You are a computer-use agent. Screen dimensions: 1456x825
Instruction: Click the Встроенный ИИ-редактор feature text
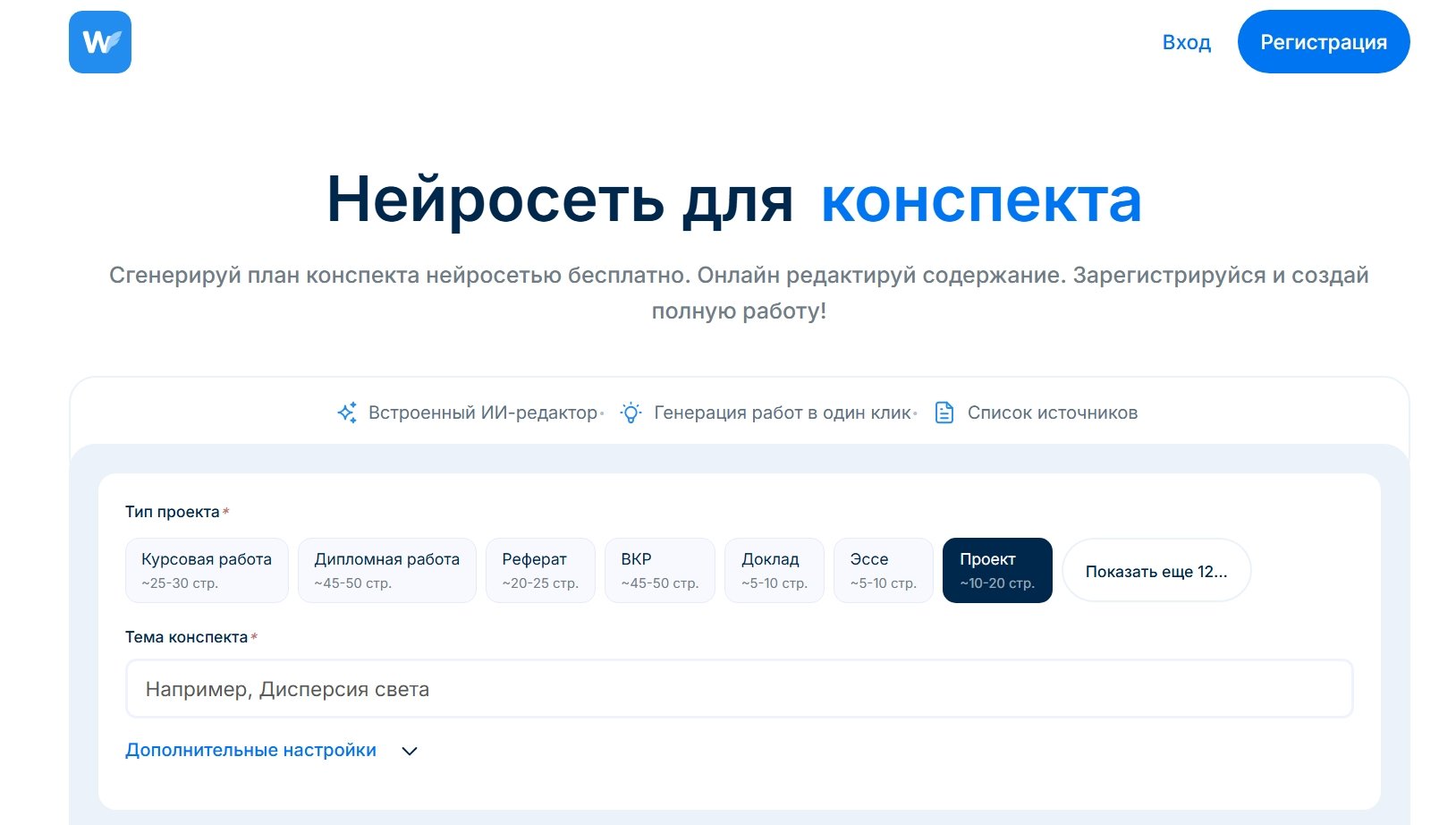click(483, 412)
